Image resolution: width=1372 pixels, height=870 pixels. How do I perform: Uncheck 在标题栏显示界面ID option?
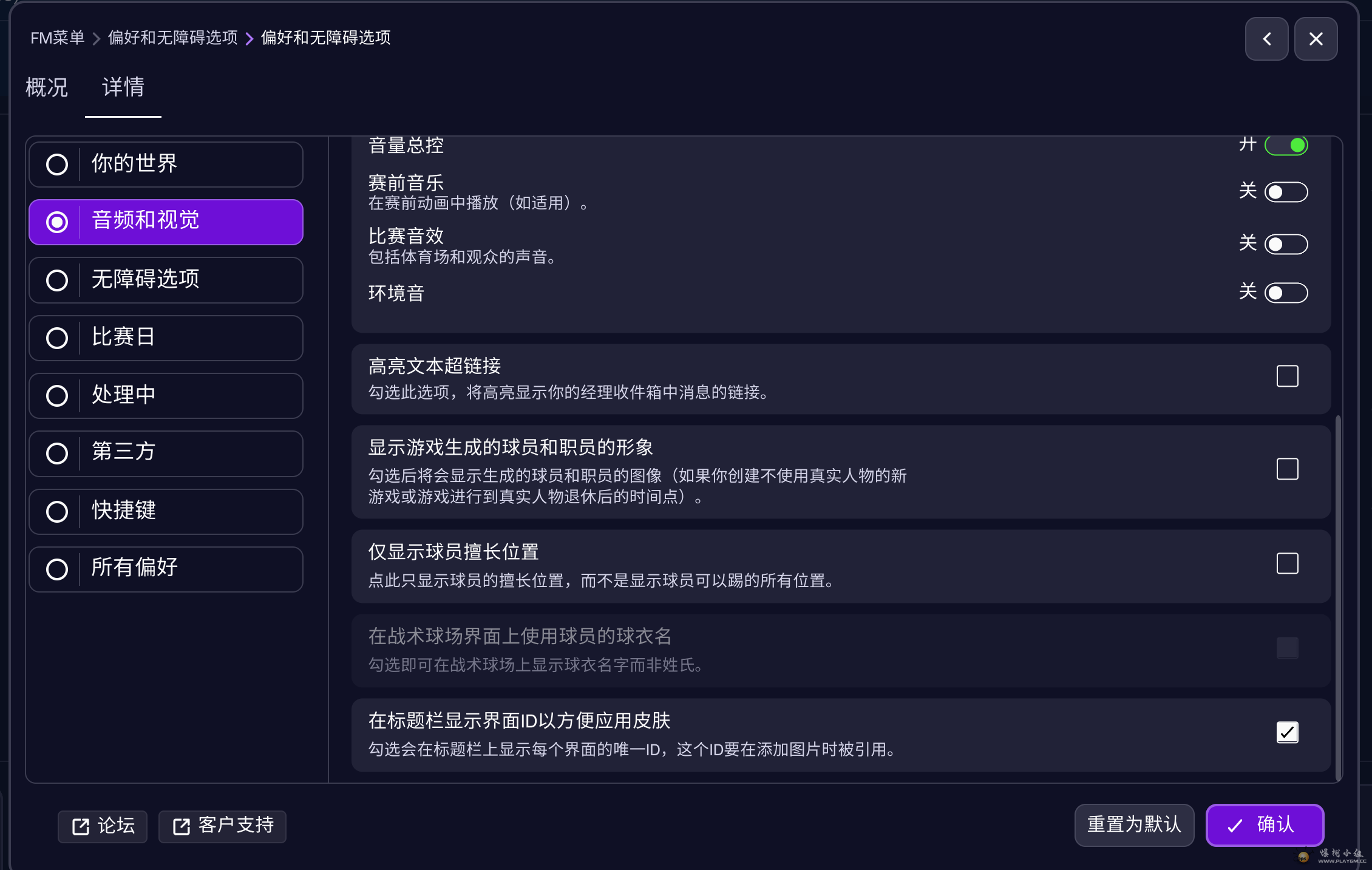click(x=1286, y=732)
